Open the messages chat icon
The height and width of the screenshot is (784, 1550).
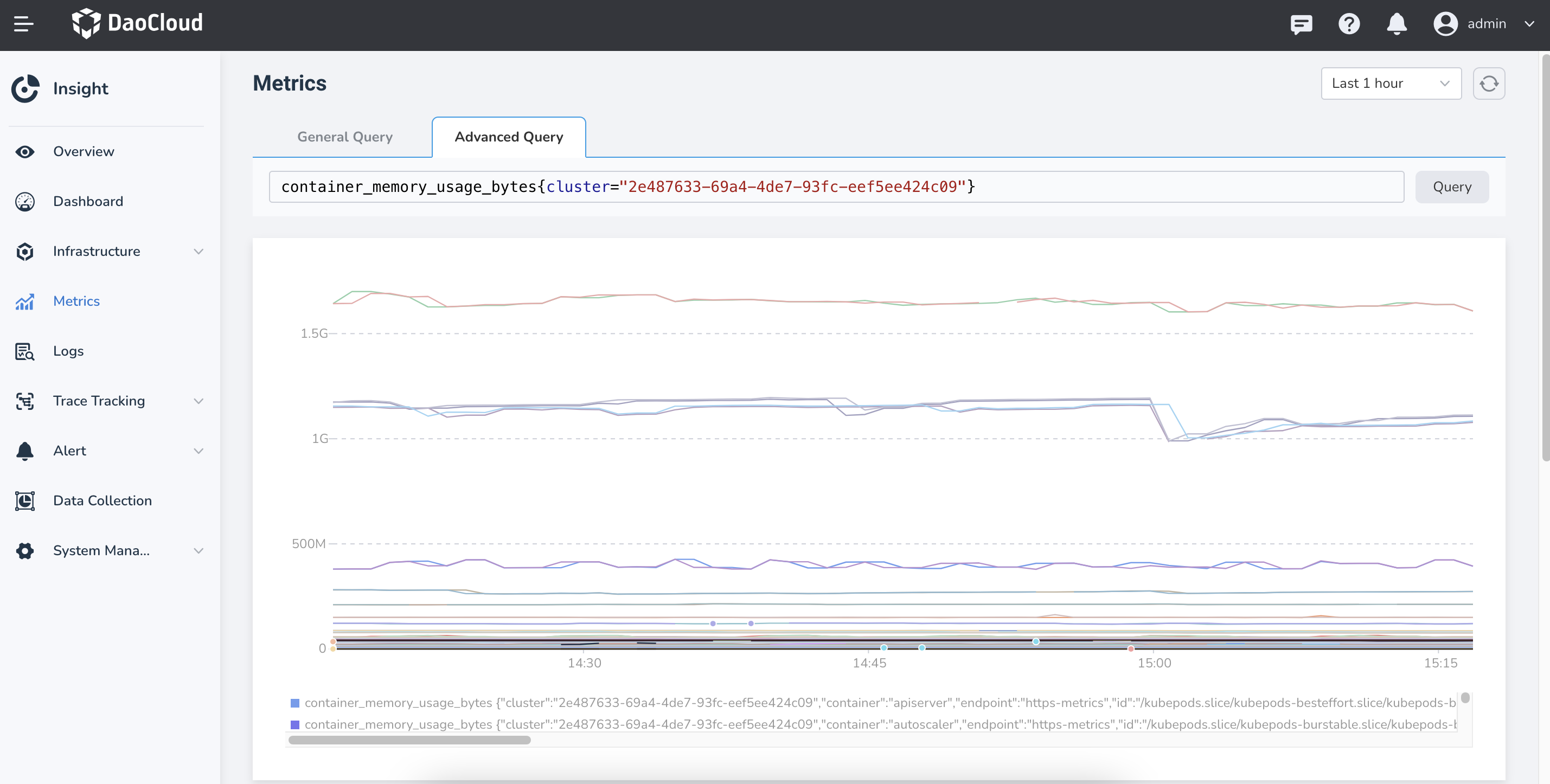[x=1302, y=24]
